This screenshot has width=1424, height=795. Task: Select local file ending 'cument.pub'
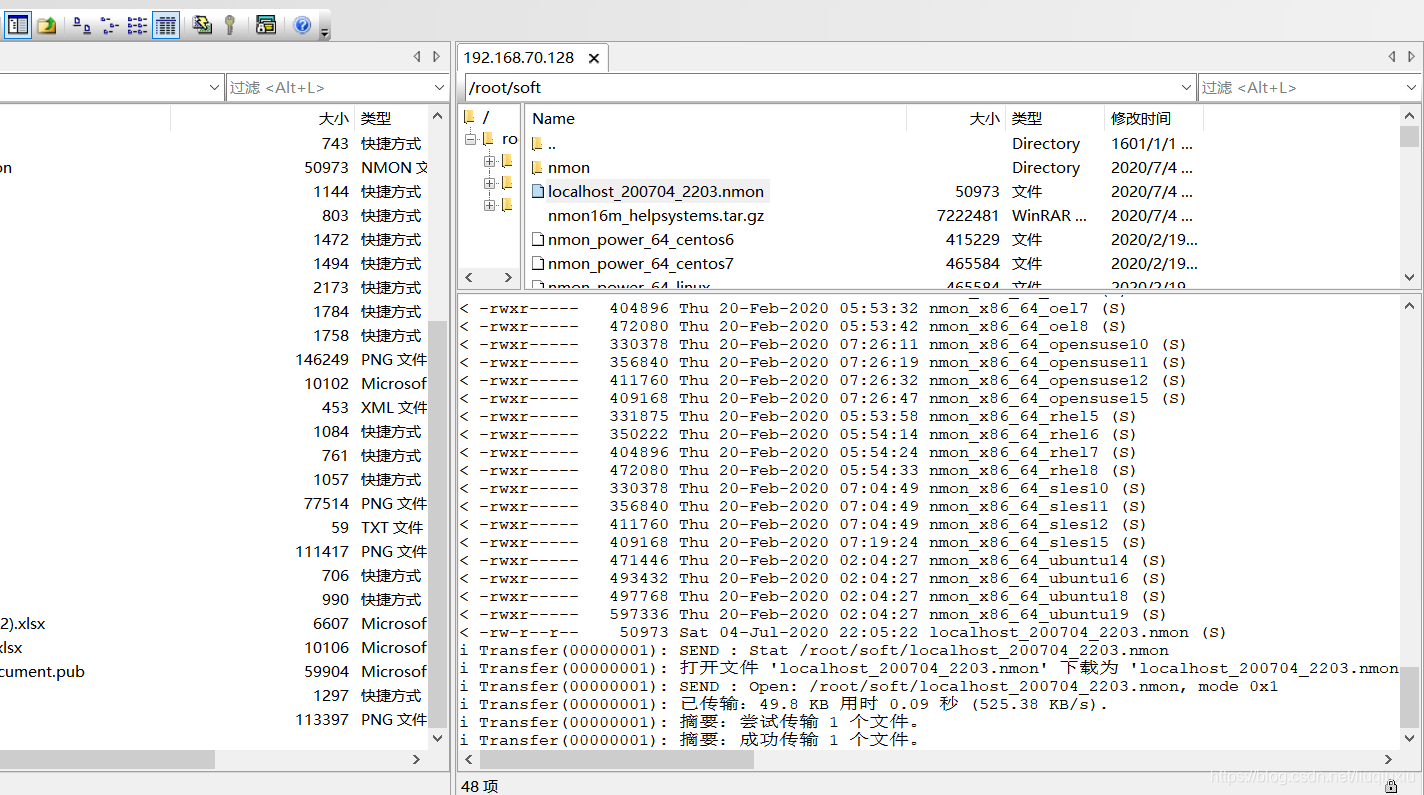tap(42, 672)
